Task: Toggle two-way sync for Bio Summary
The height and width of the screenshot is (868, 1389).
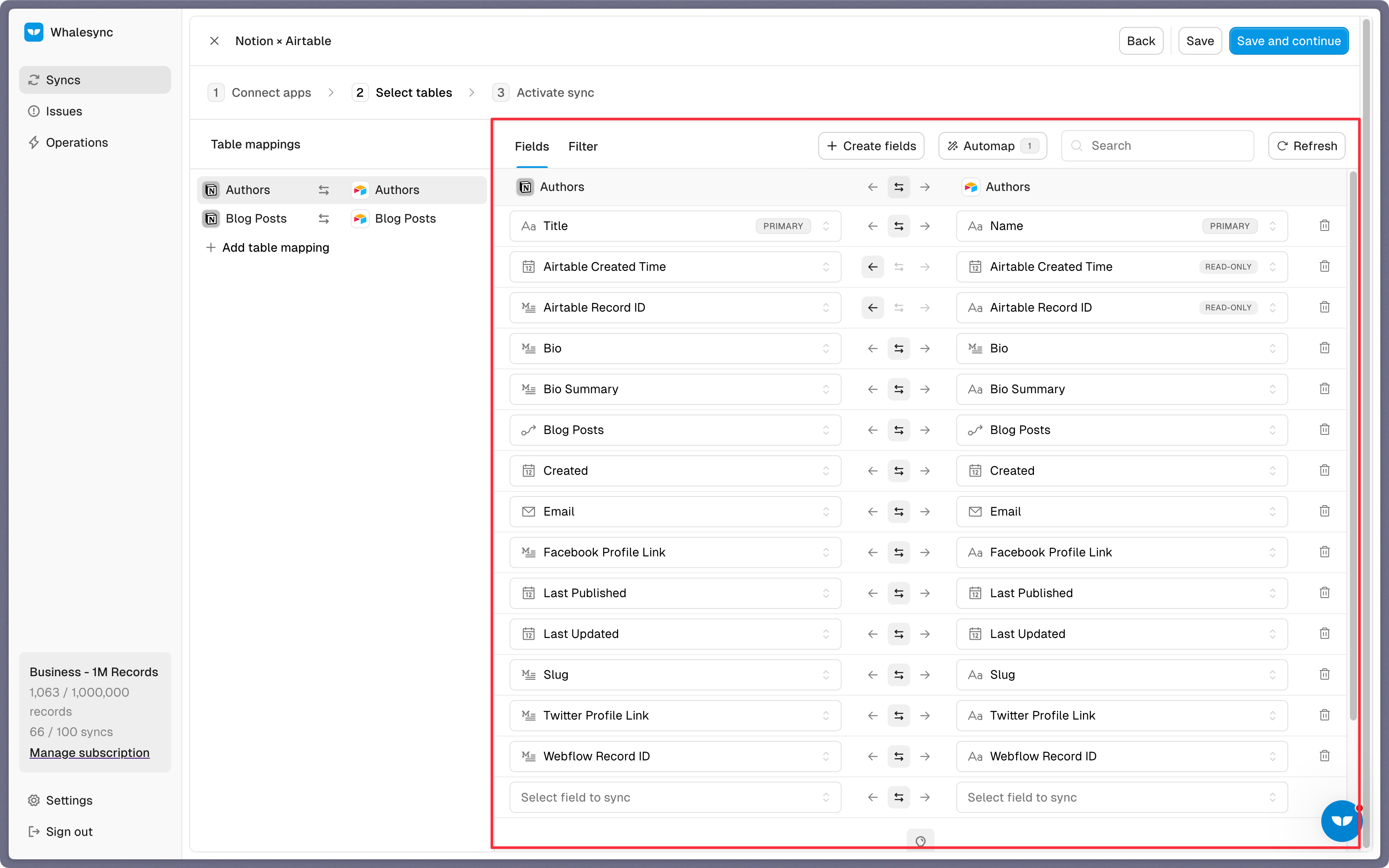Action: (899, 389)
